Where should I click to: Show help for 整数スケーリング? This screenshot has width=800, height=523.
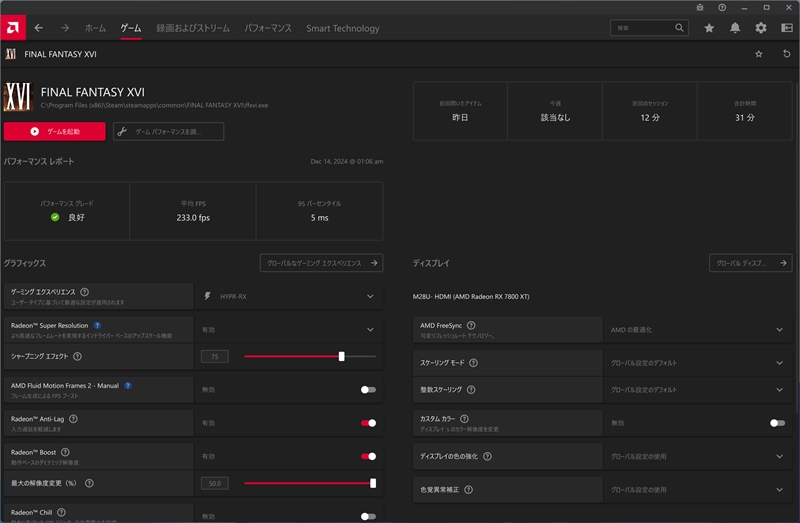[471, 390]
